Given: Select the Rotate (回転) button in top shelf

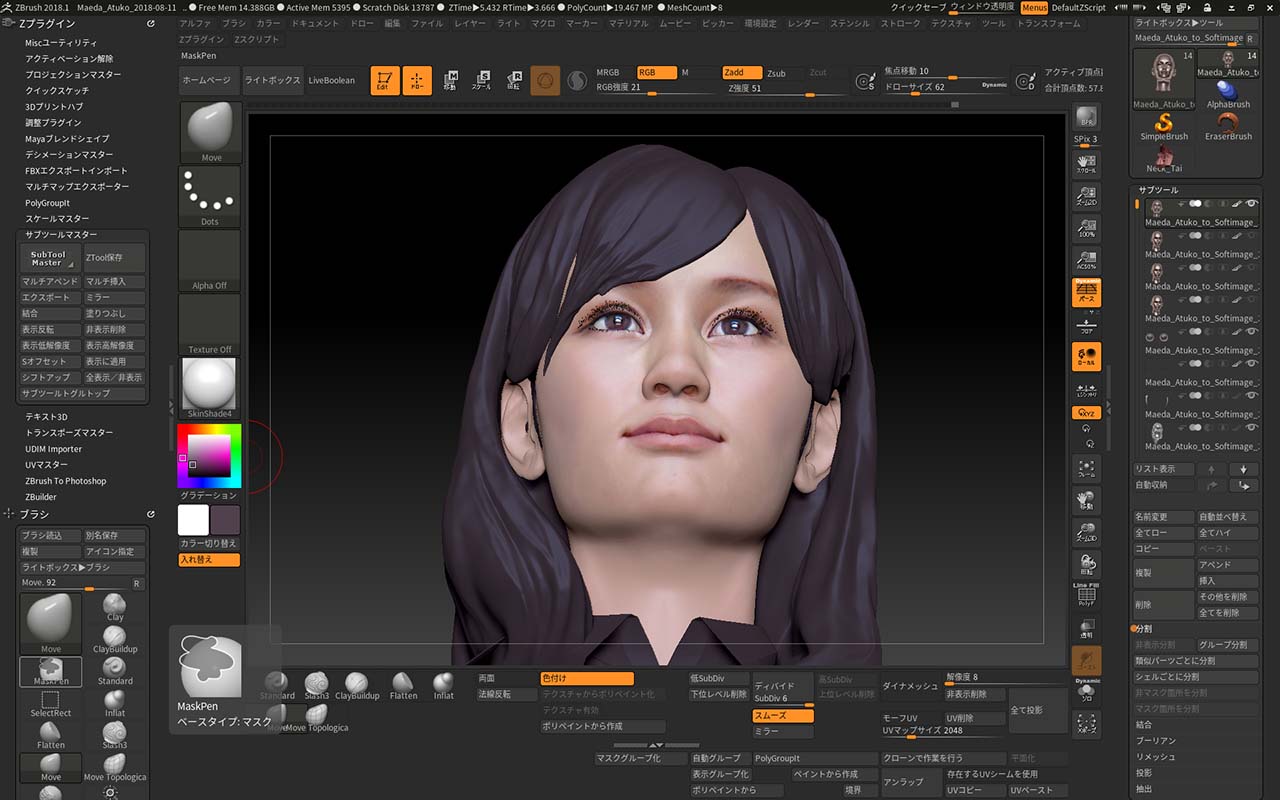Looking at the screenshot, I should pos(514,81).
